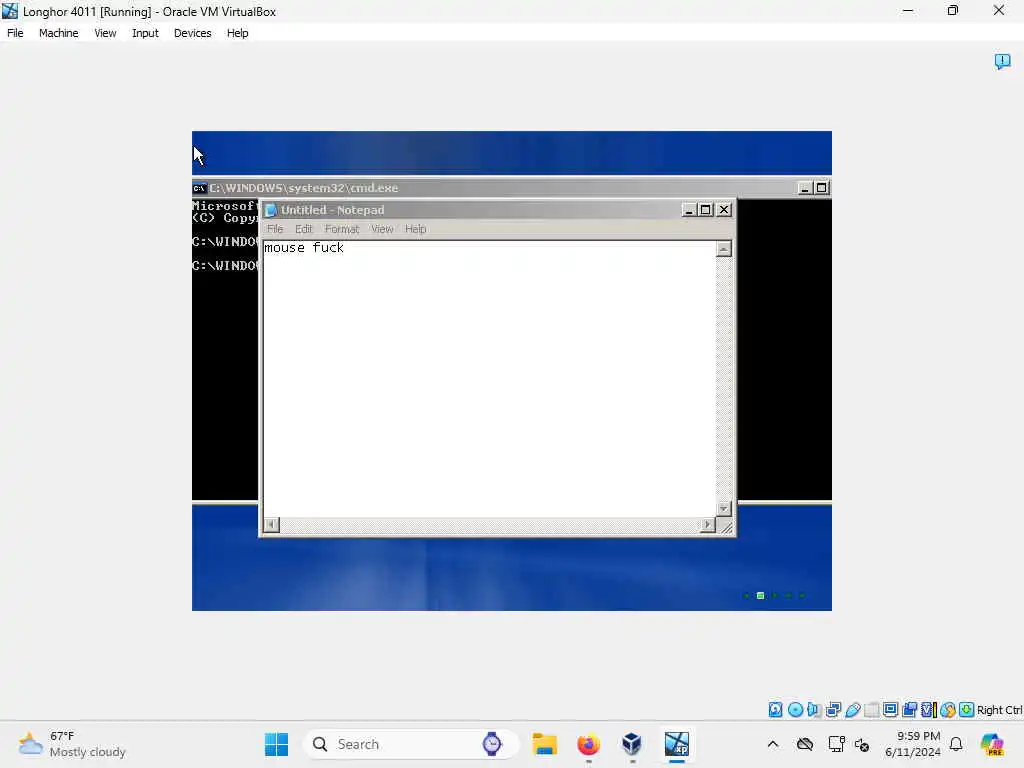Screen dimensions: 1024x768
Task: Click the network tray icon
Action: [x=836, y=744]
